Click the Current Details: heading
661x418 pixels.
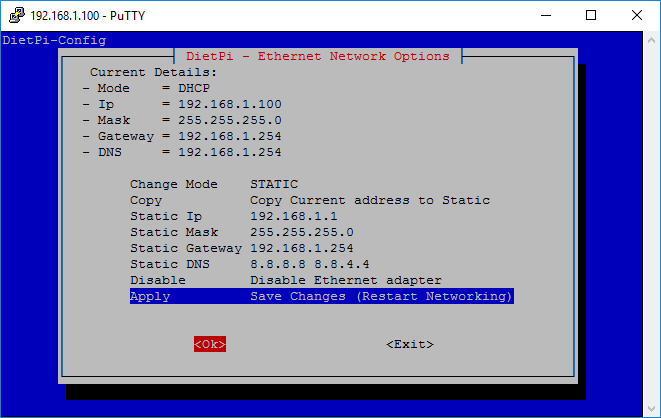click(153, 72)
